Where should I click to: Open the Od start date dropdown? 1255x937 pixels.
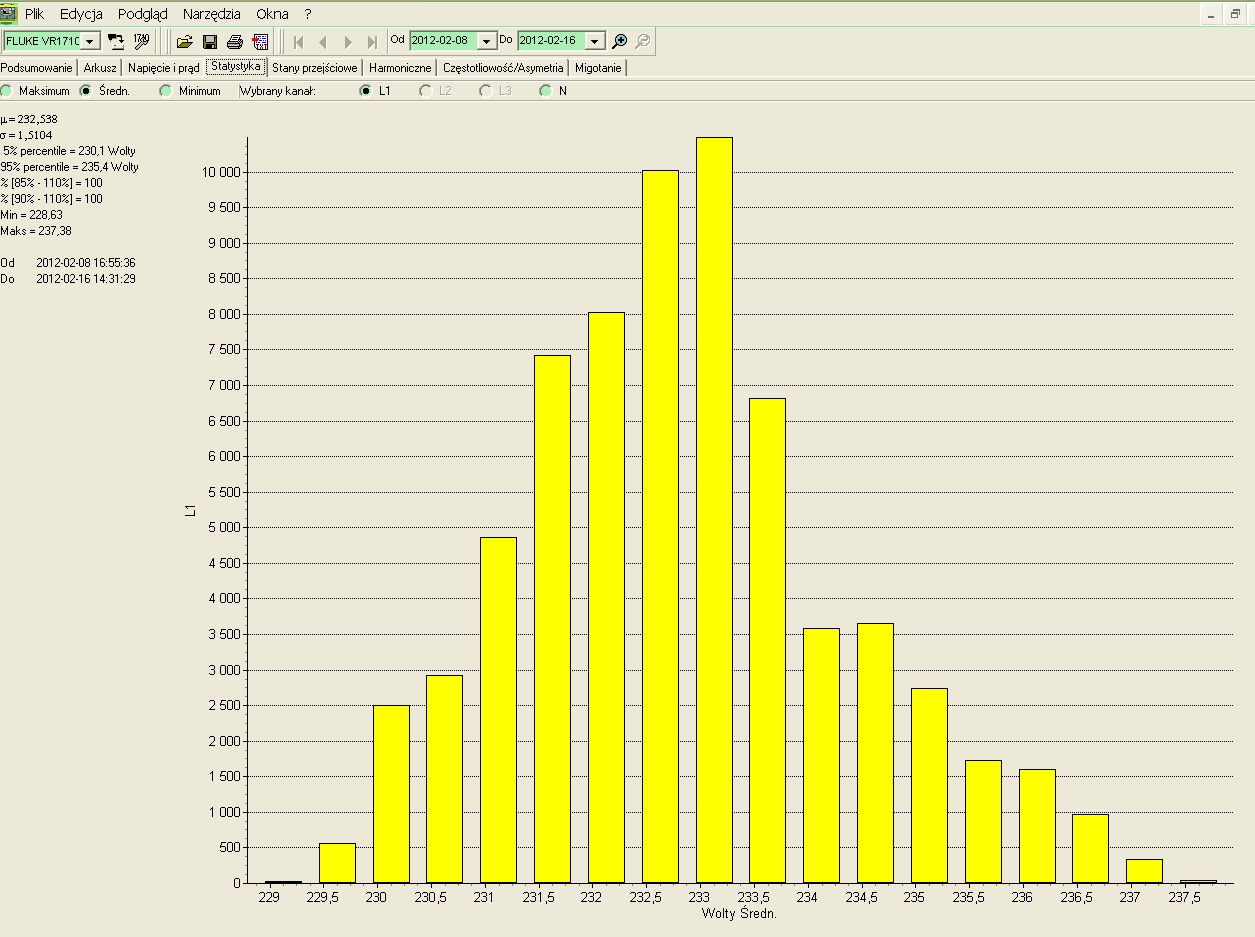click(x=487, y=41)
